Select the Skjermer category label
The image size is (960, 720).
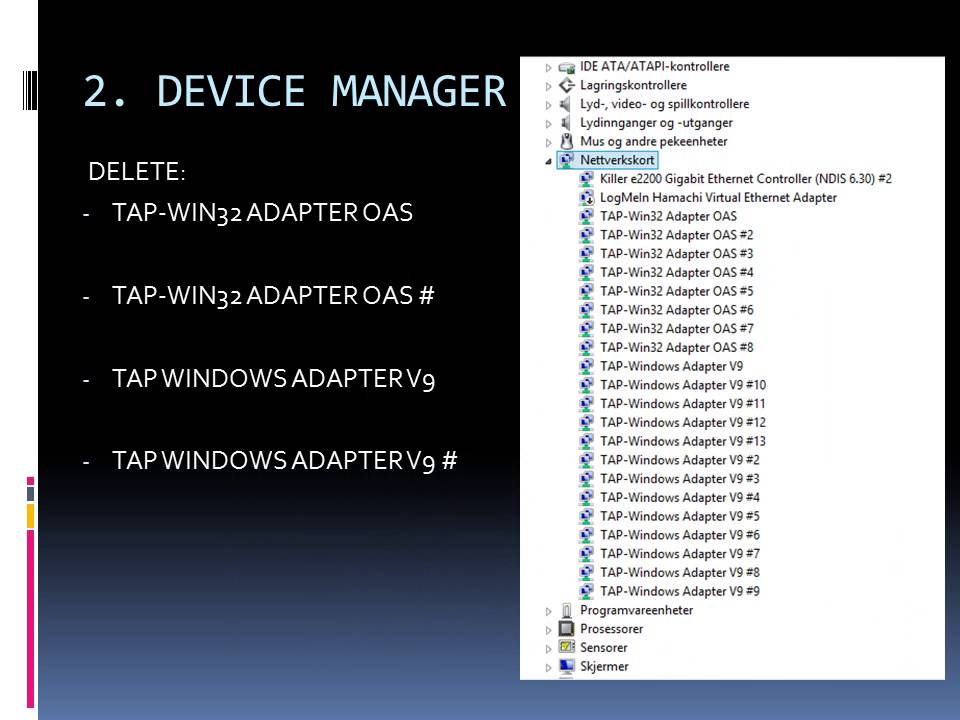(604, 666)
